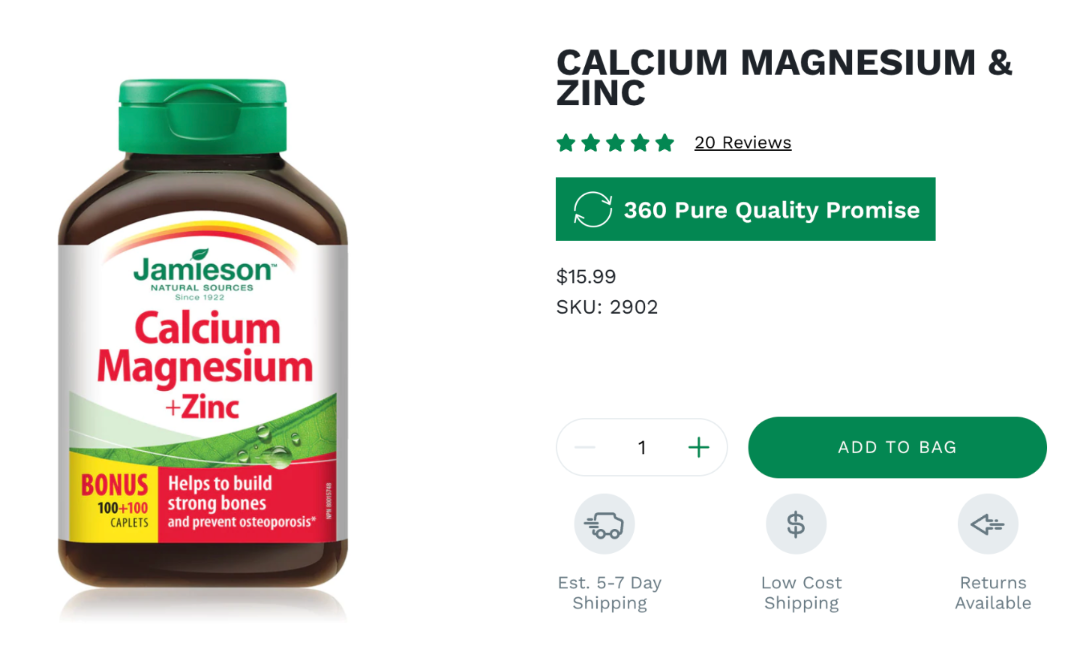Select the quantity number field
1080x655 pixels.
(x=642, y=448)
